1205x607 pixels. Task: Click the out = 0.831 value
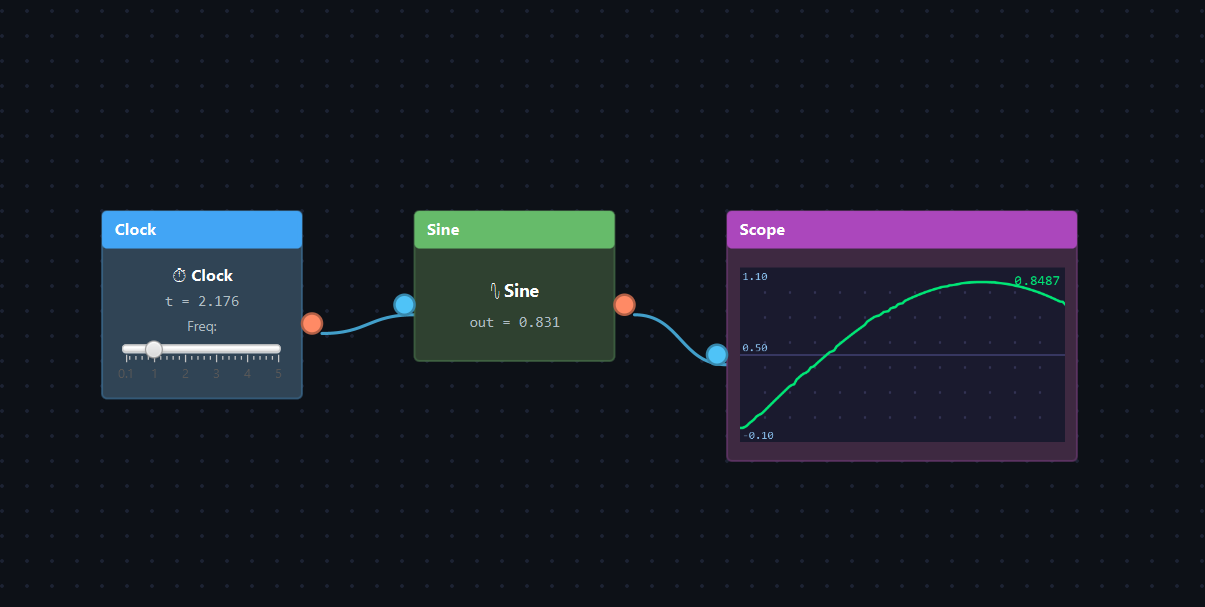[x=514, y=322]
